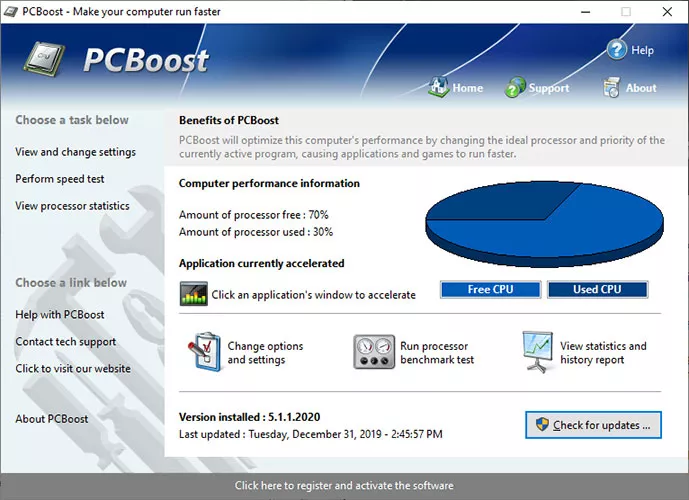Click View statistics and history report text
The height and width of the screenshot is (500, 689).
point(603,353)
